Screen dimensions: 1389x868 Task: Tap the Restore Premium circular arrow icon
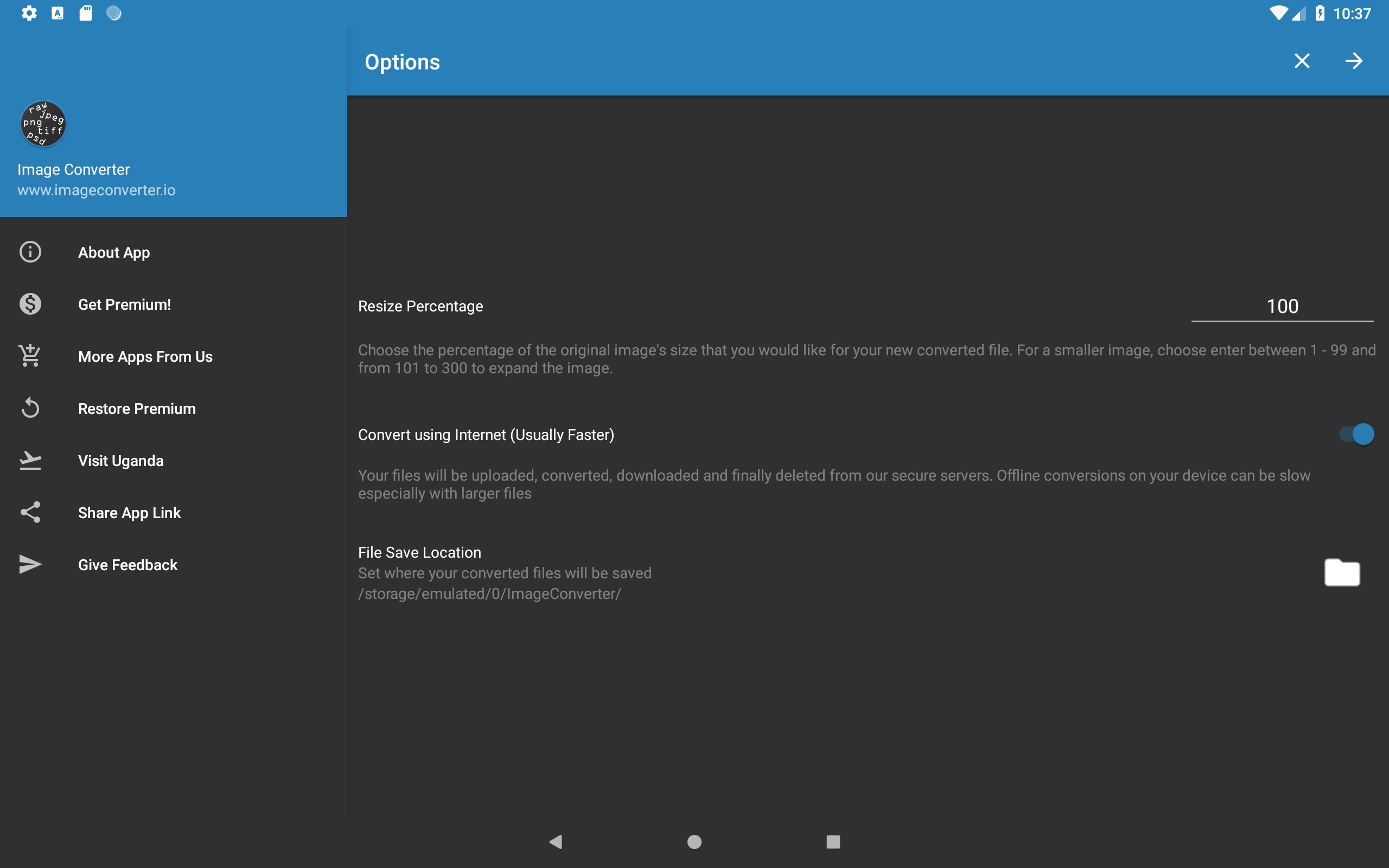click(x=30, y=408)
